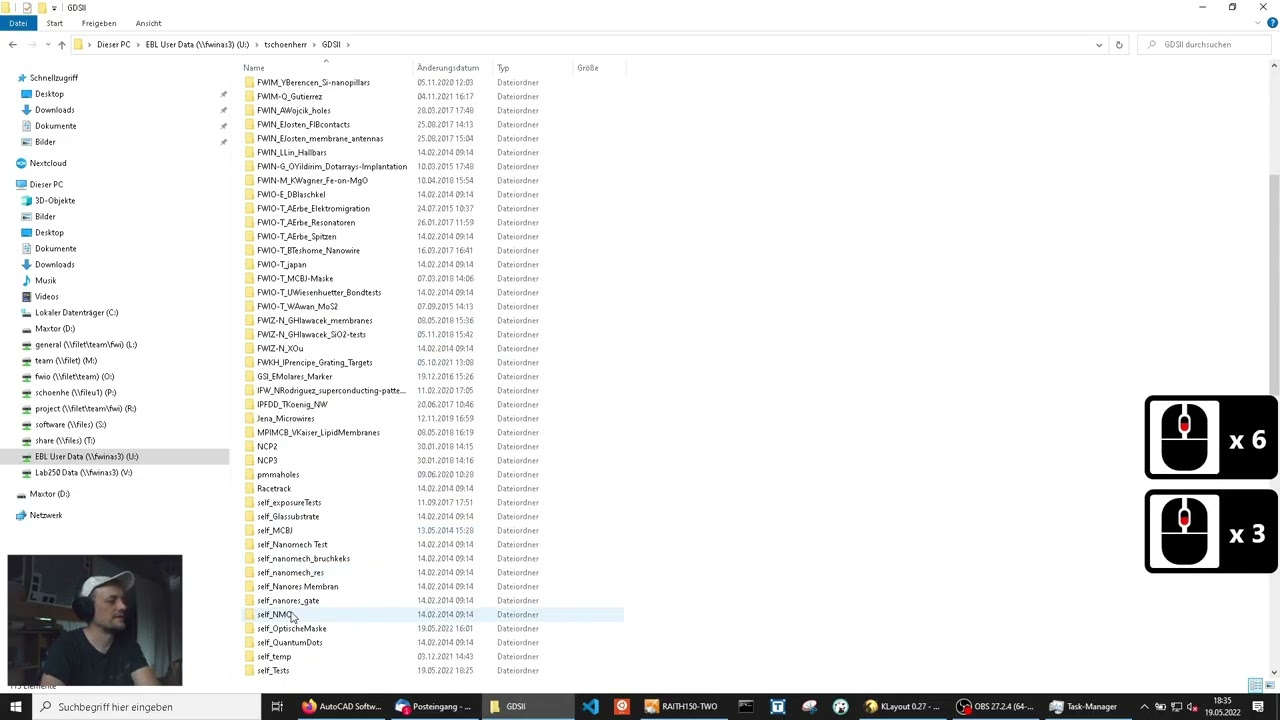Switch to large icons view at bottom right
The image size is (1280, 720).
pos(1268,685)
